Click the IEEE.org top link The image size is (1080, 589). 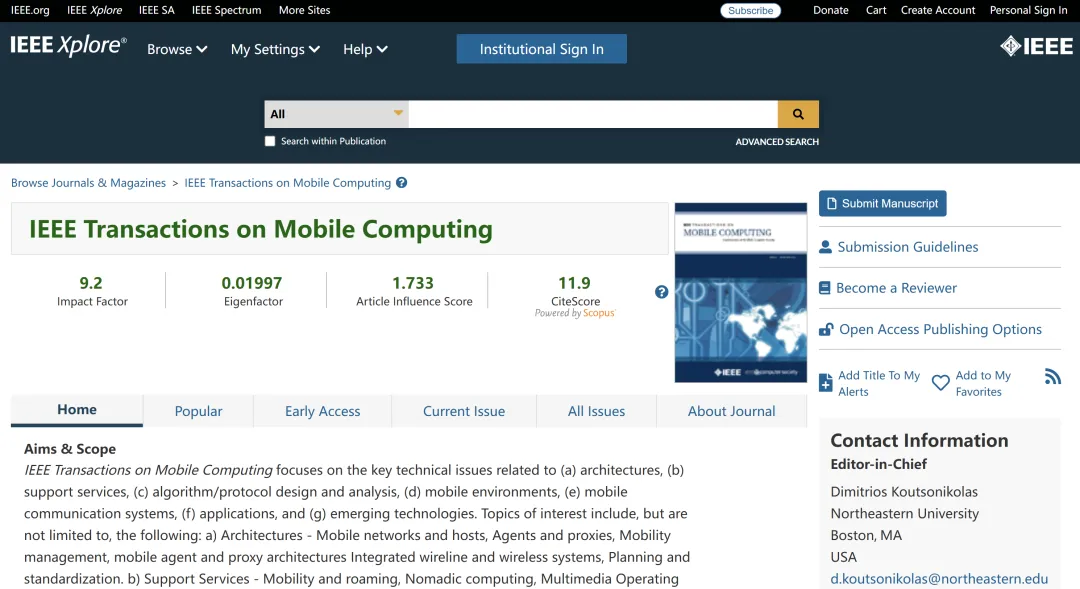tap(30, 10)
